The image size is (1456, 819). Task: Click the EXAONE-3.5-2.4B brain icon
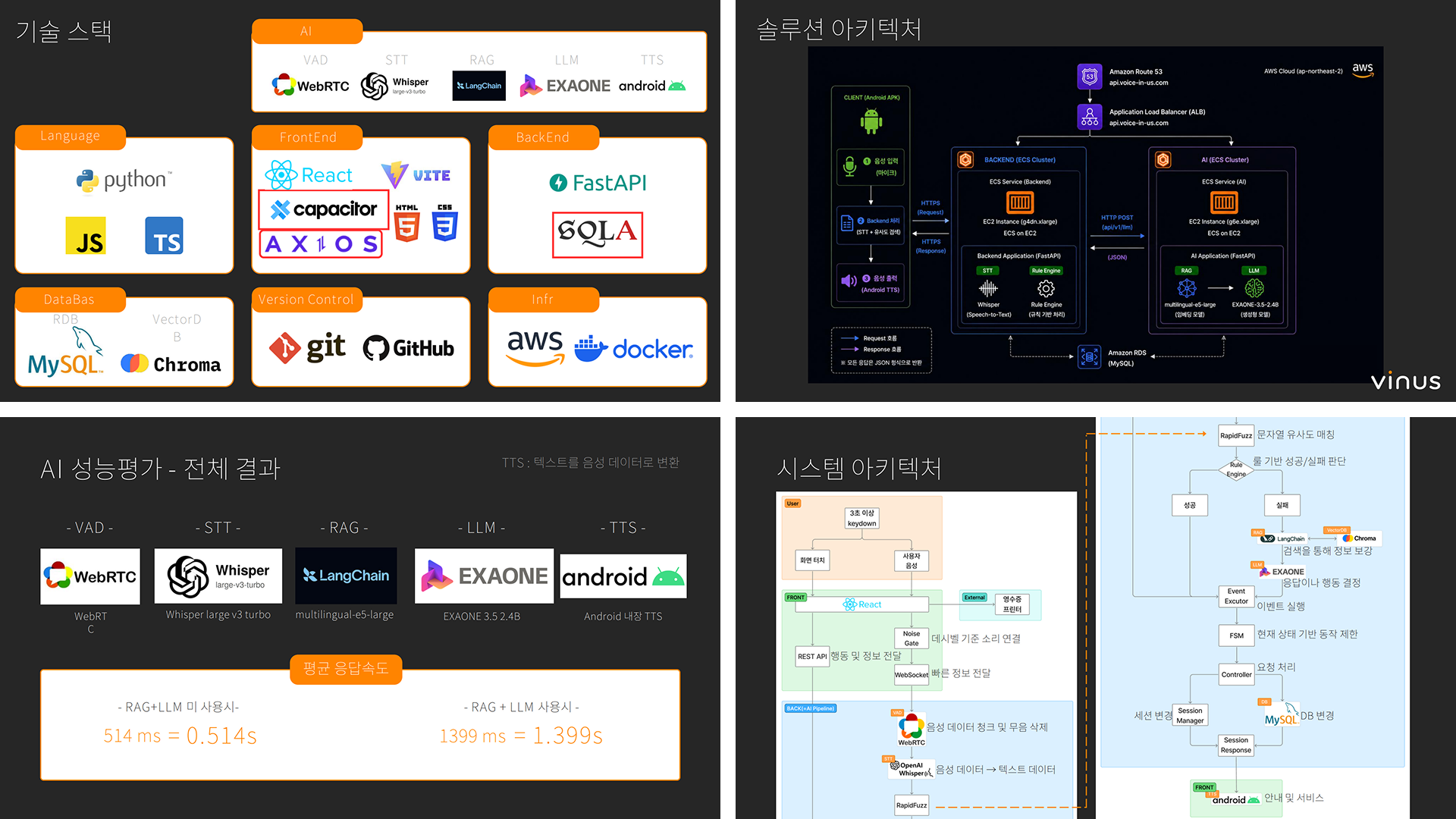1254,288
